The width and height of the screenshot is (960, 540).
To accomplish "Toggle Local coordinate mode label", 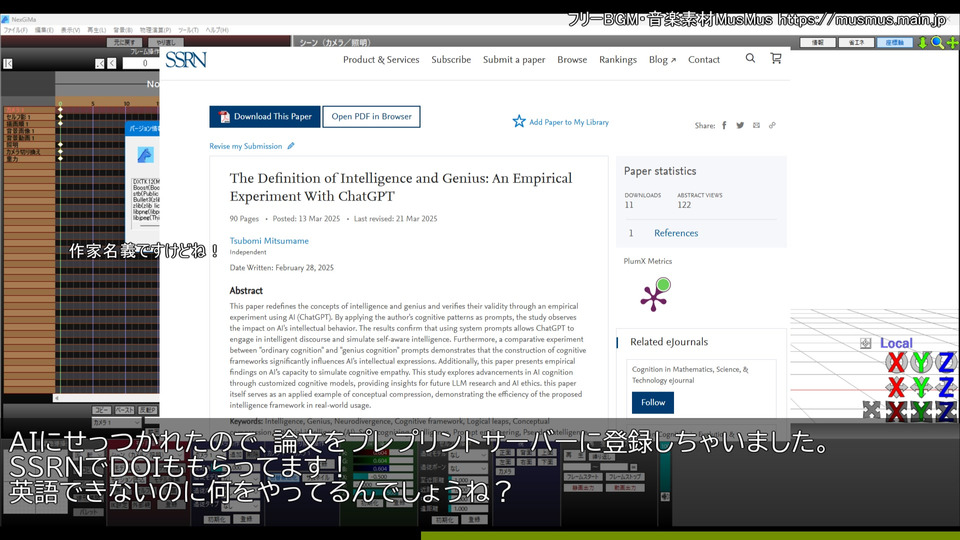I will pos(896,343).
